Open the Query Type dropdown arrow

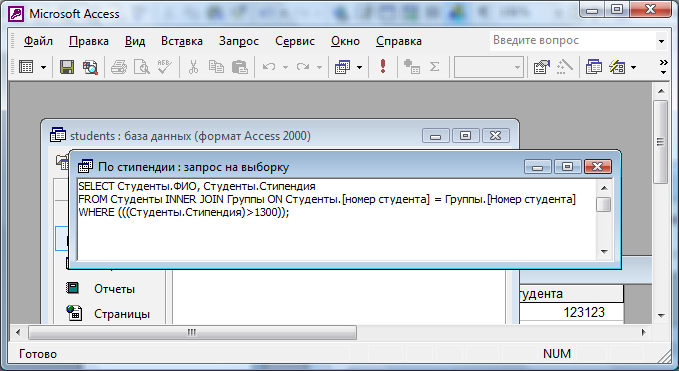(359, 67)
